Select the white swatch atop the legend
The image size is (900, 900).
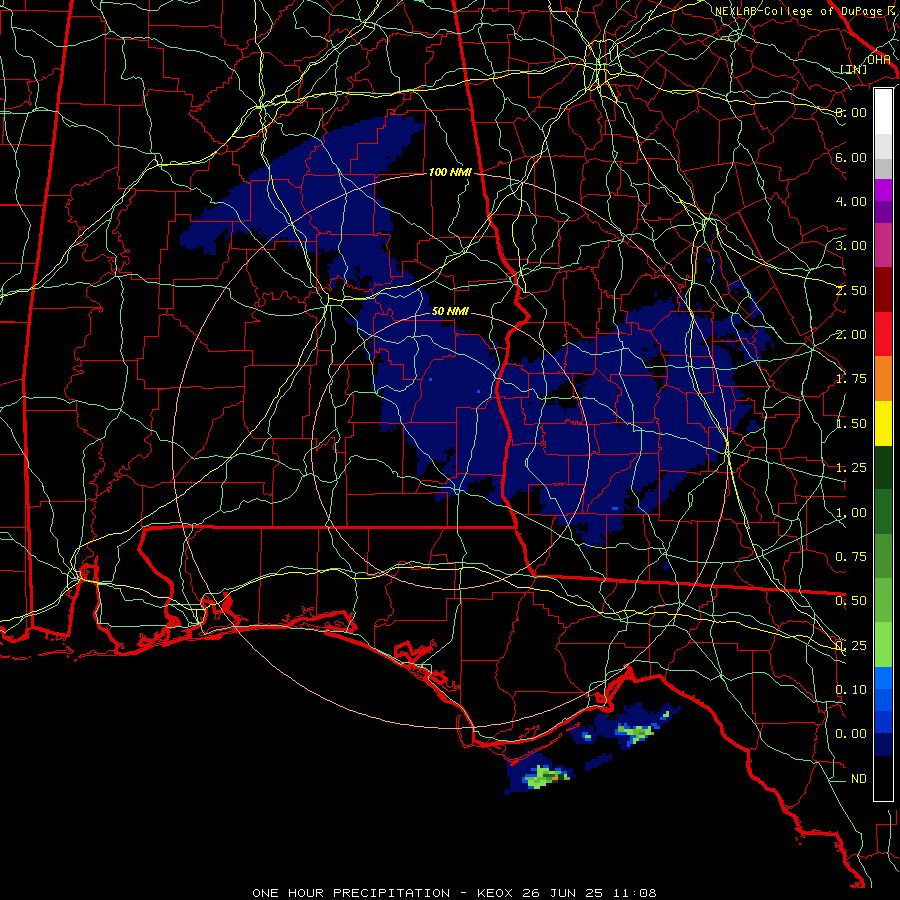coord(883,112)
